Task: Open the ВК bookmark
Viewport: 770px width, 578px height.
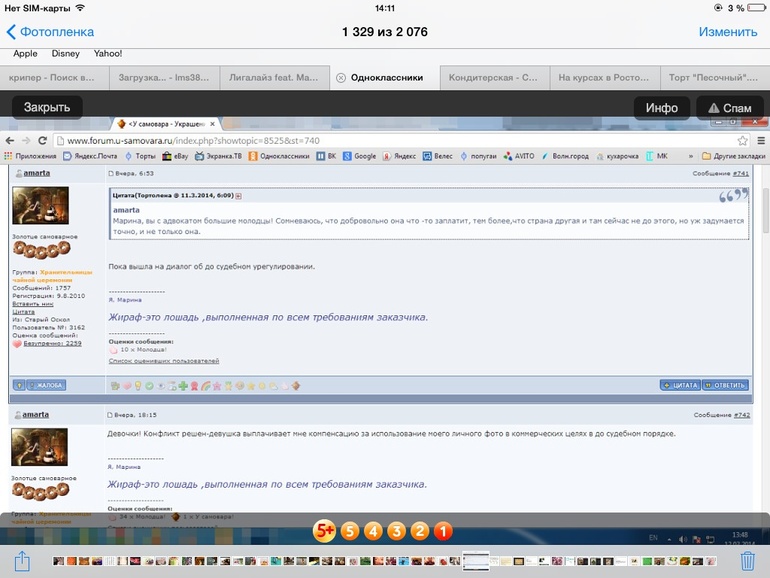Action: point(326,156)
